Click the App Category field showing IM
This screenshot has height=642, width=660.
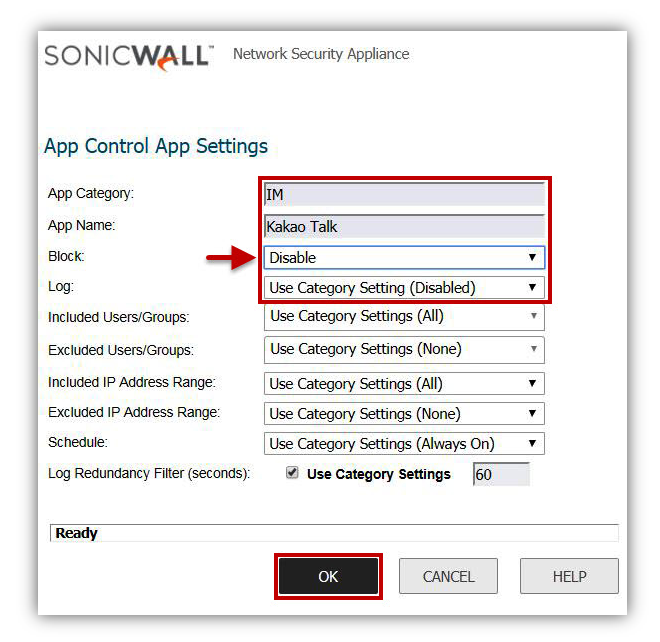(x=404, y=194)
